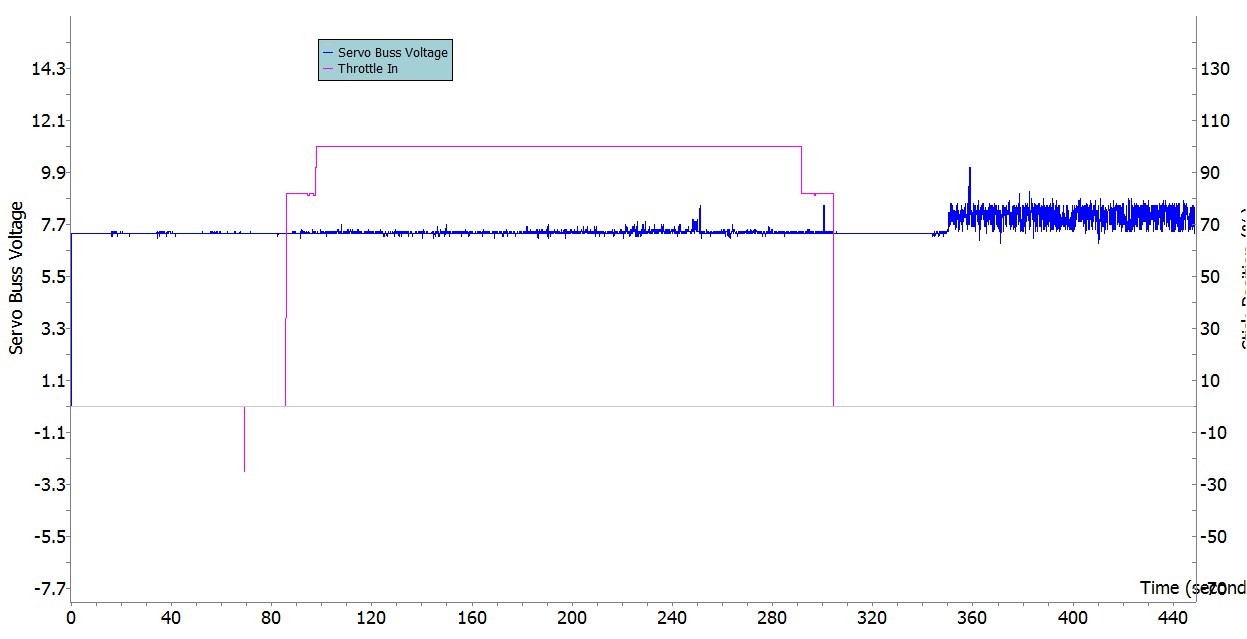
Task: Click the tallest blue voltage spike peak
Action: click(969, 168)
